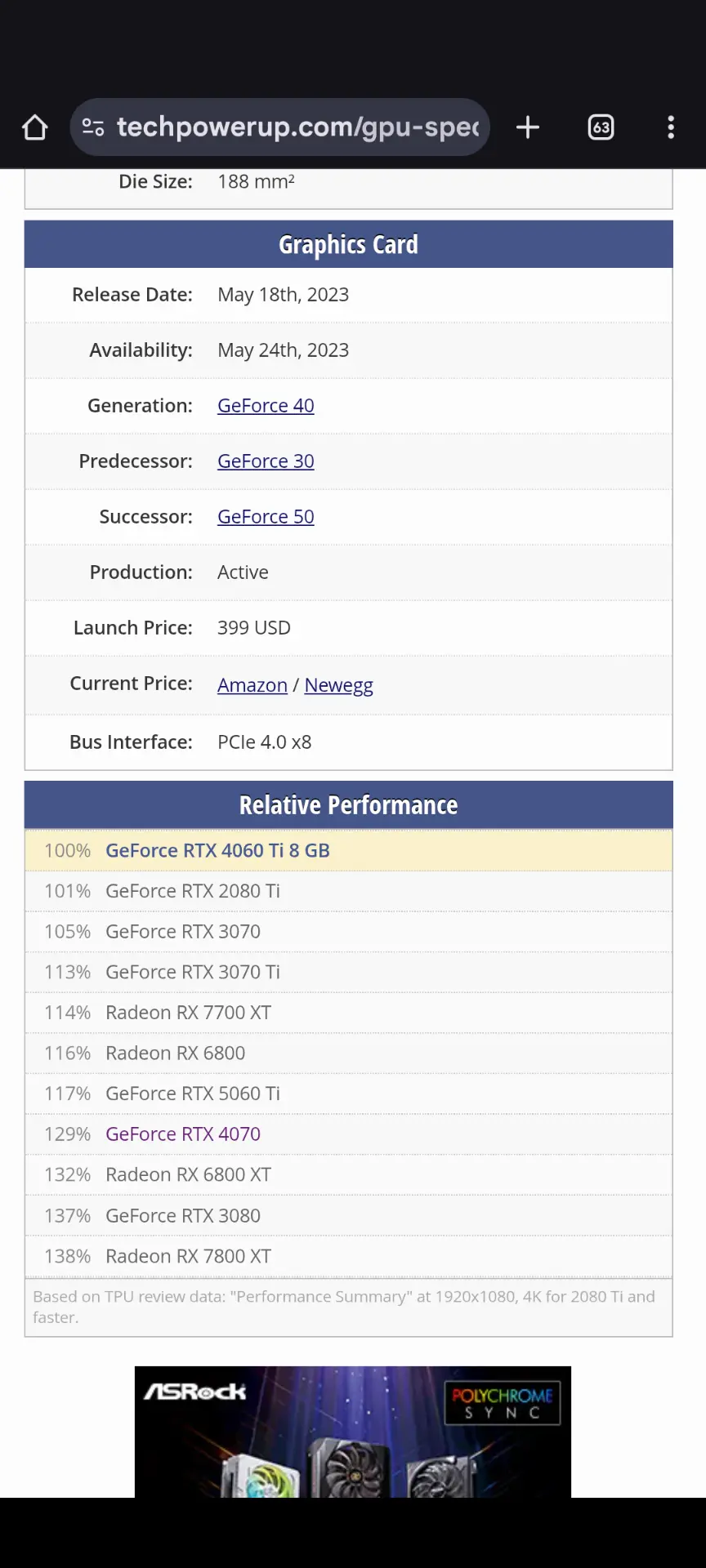The width and height of the screenshot is (706, 1568).
Task: Select Radeon RX 7700 XT performance row
Action: coord(349,1013)
